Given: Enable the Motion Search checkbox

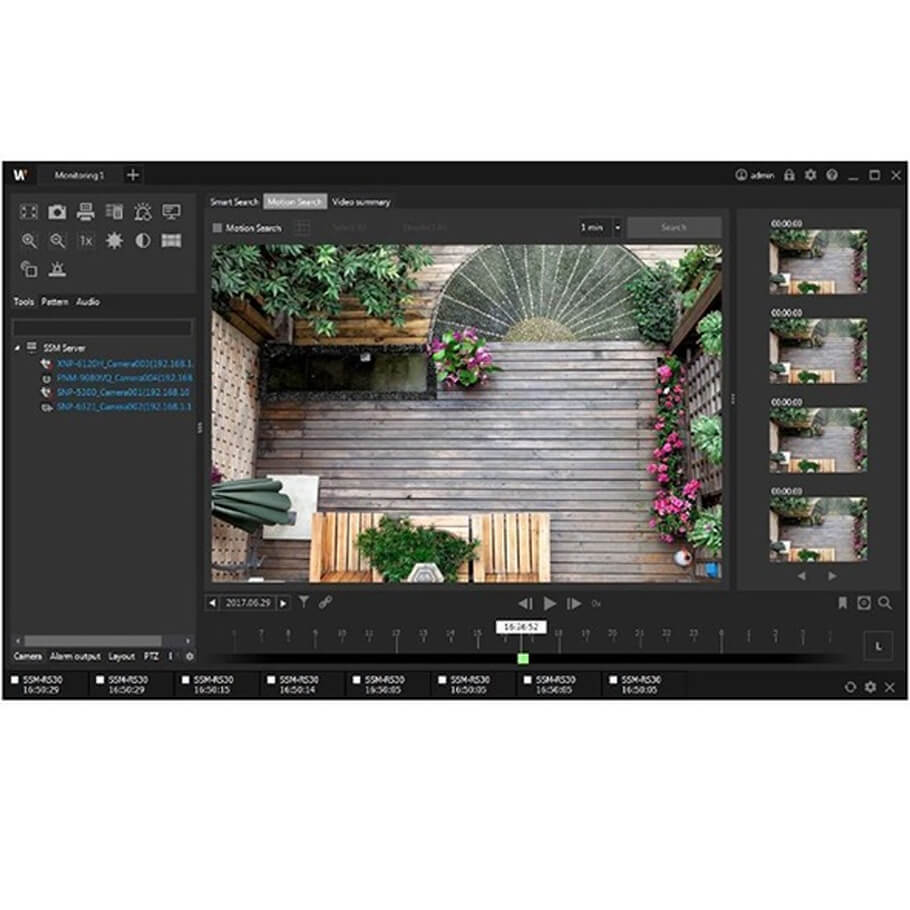Looking at the screenshot, I should coord(217,228).
